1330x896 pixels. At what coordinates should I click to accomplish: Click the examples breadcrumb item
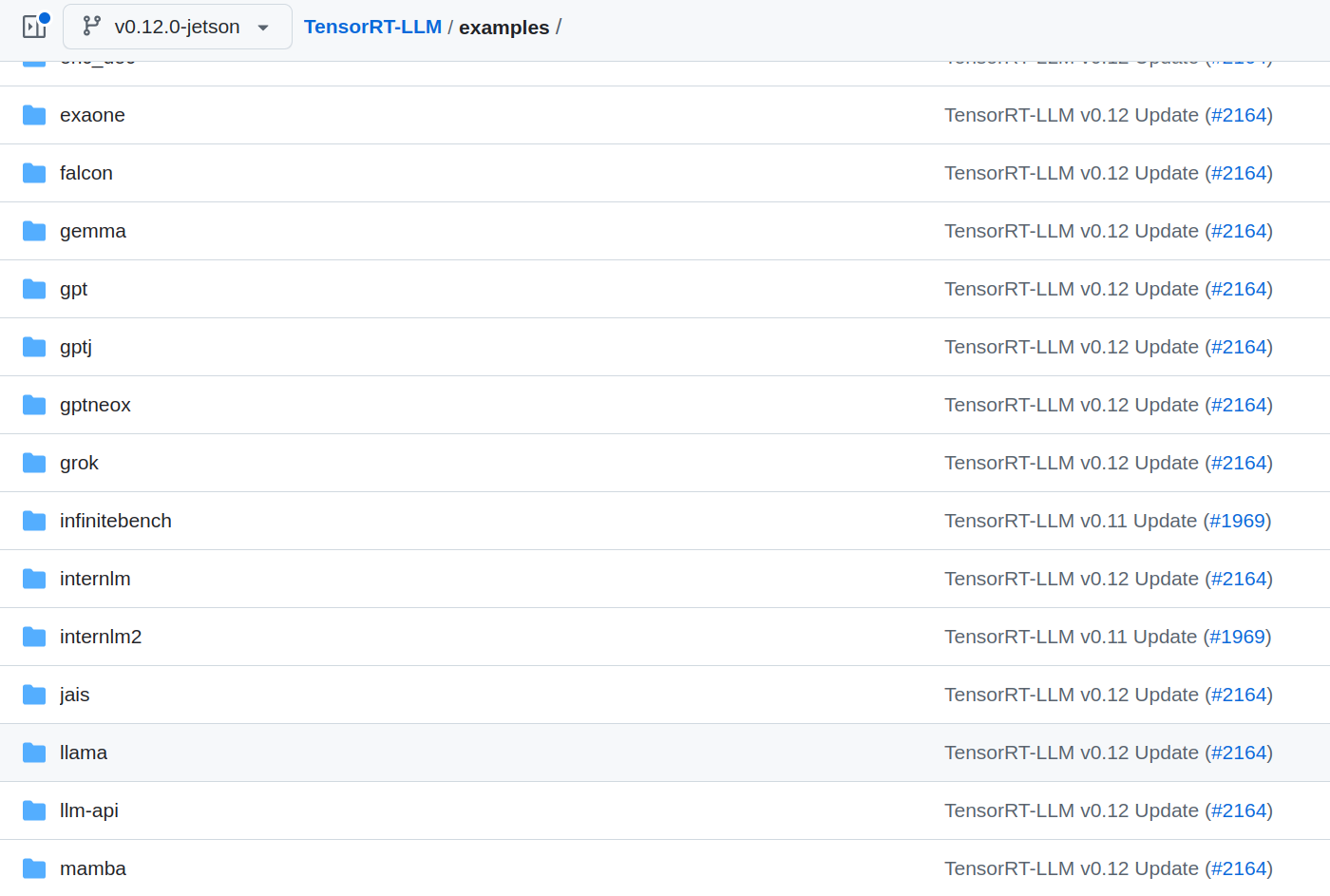503,28
